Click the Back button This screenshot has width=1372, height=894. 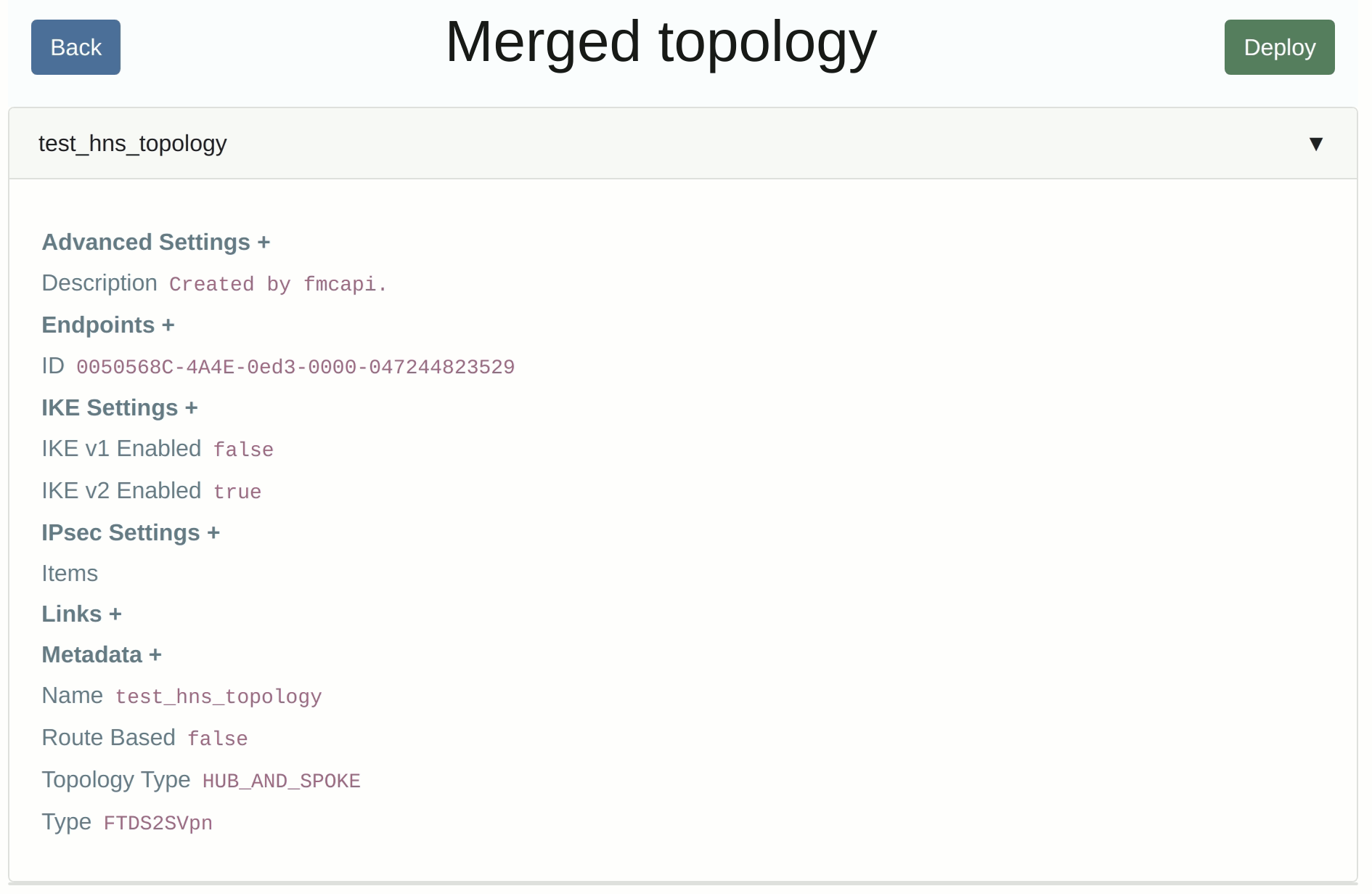[x=75, y=46]
